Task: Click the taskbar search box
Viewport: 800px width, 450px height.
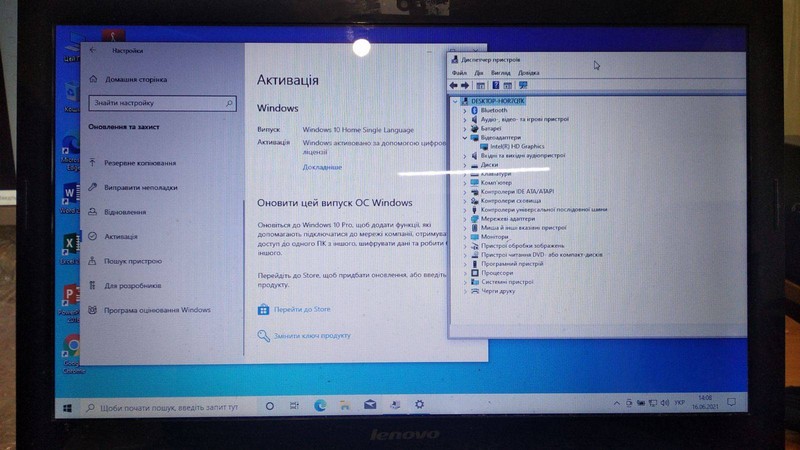Action: click(x=169, y=407)
